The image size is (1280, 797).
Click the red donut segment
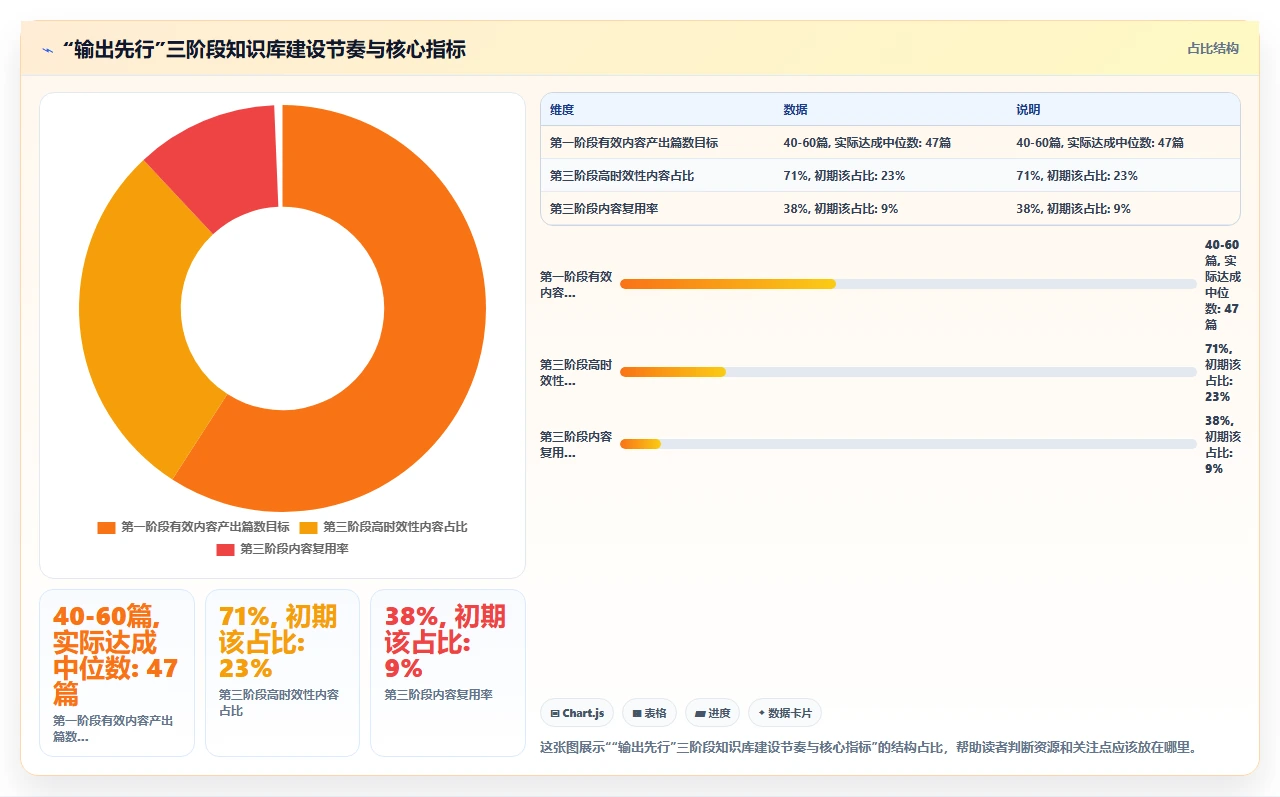[225, 160]
